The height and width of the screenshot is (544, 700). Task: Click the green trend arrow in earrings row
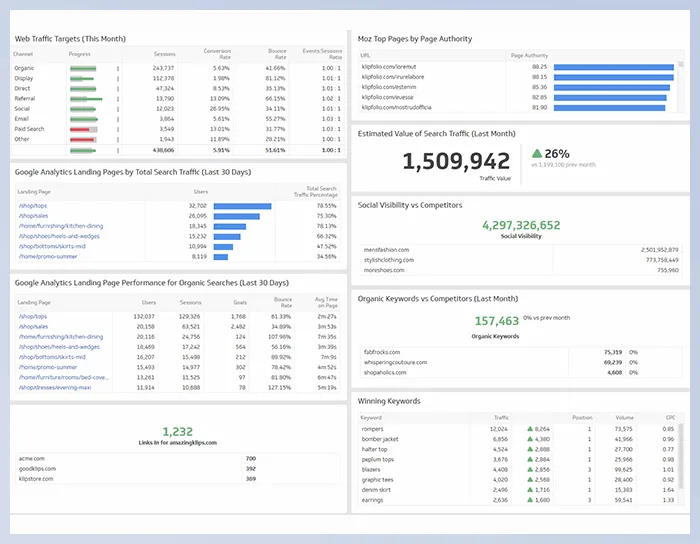click(530, 501)
